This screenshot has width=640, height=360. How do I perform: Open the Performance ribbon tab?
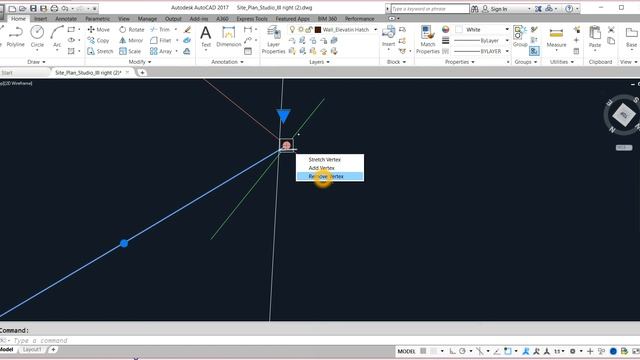(x=359, y=19)
